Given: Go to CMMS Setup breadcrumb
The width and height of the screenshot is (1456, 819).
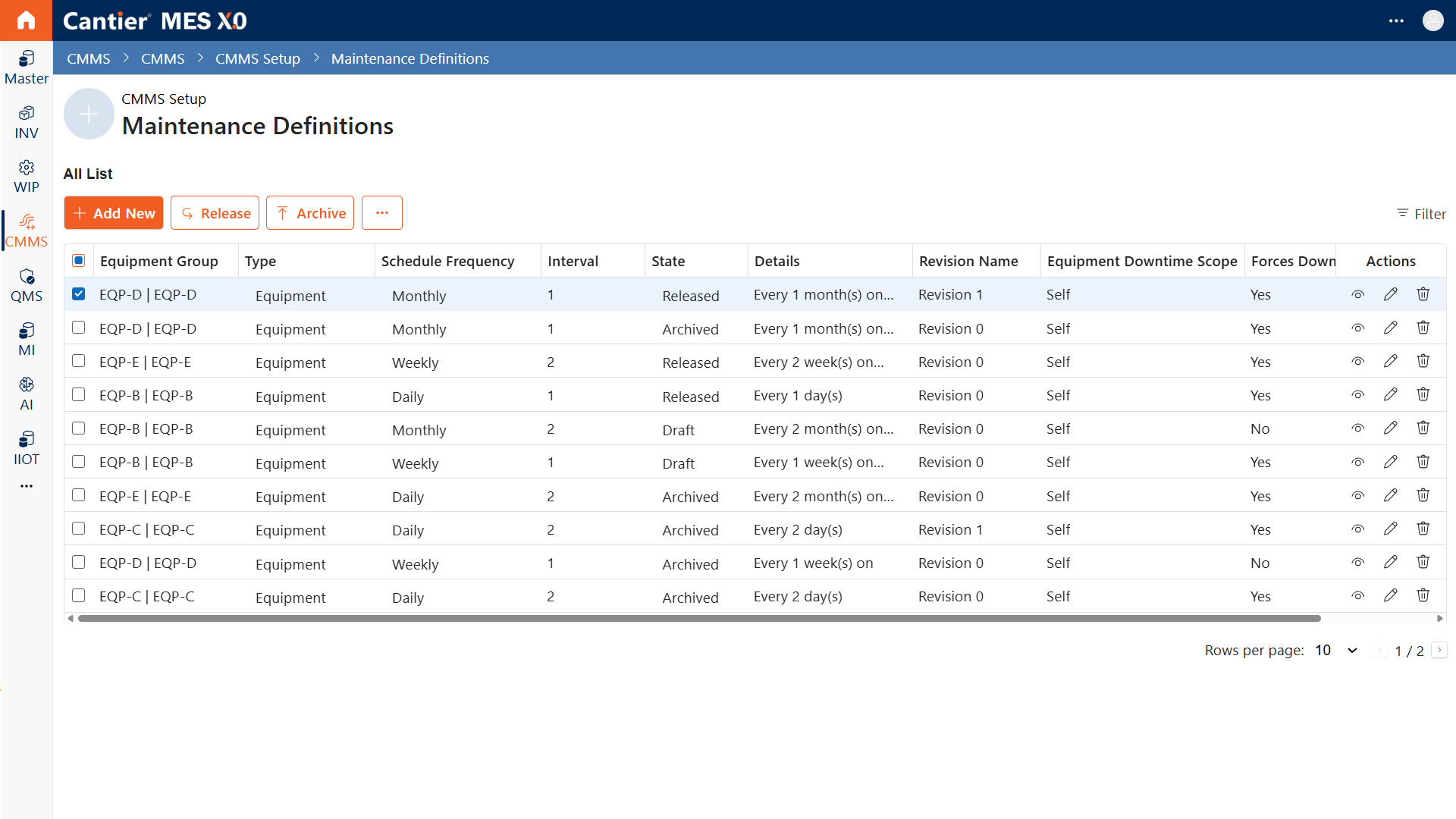Looking at the screenshot, I should point(258,58).
